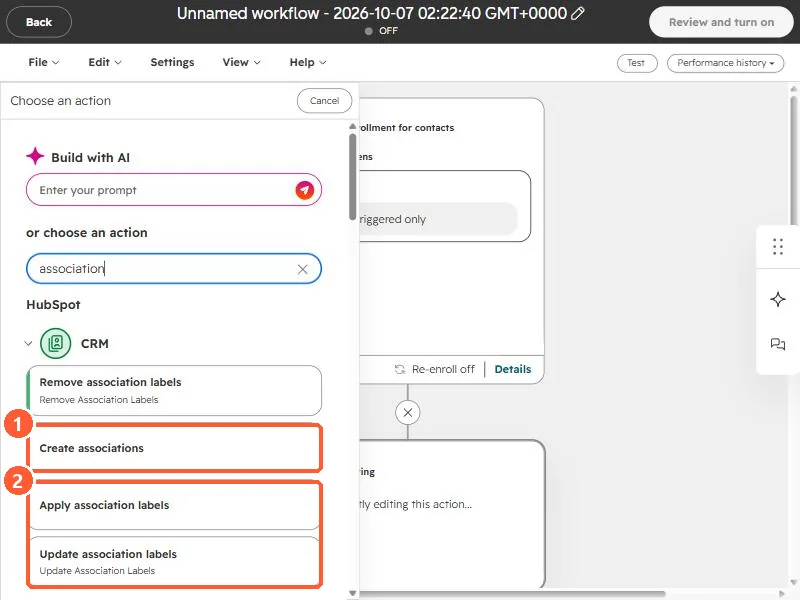800x600 pixels.
Task: Click the action panel scrollbar thumb
Action: click(x=353, y=177)
